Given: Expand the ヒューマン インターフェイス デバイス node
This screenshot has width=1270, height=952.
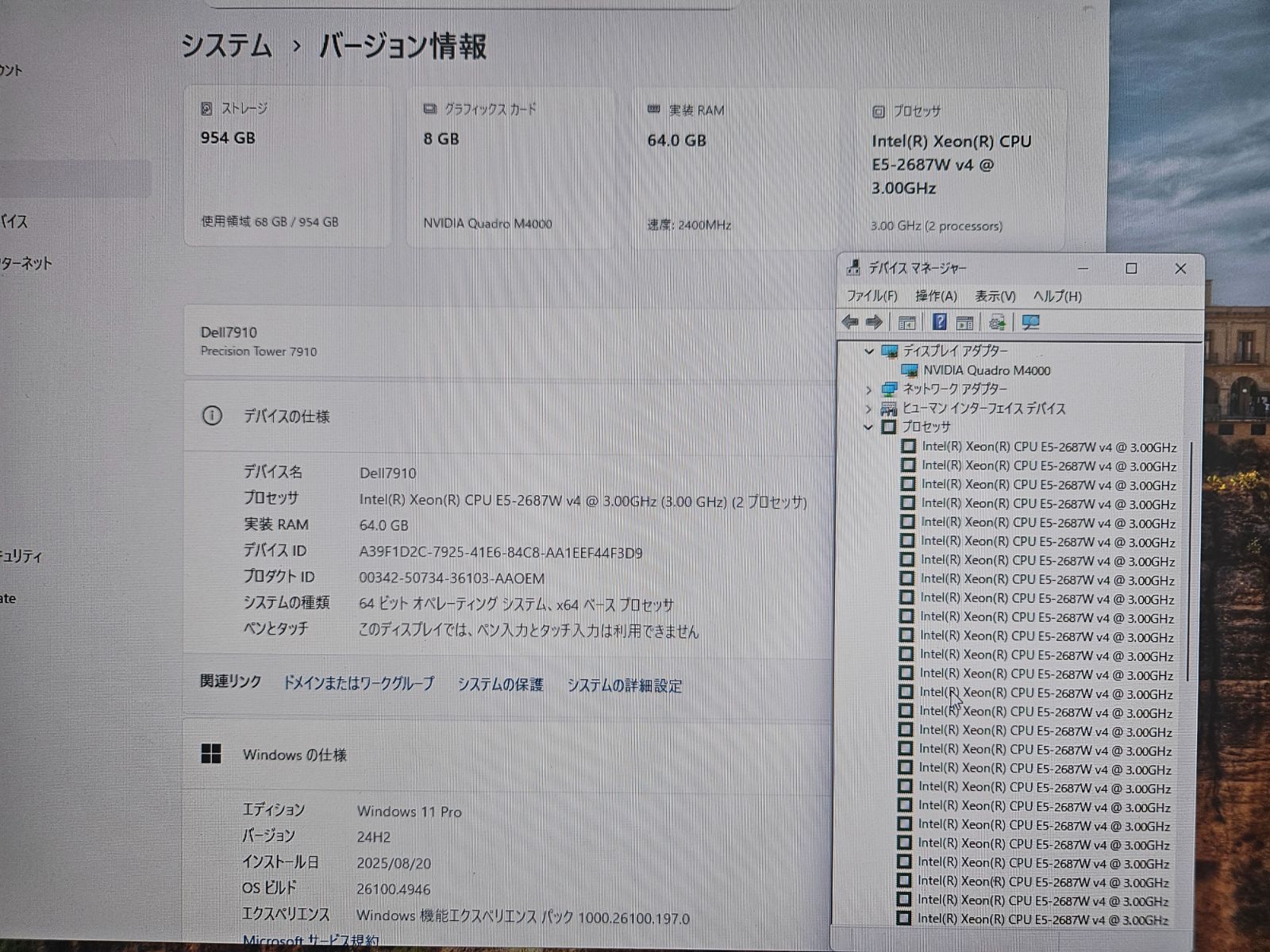Looking at the screenshot, I should 868,409.
